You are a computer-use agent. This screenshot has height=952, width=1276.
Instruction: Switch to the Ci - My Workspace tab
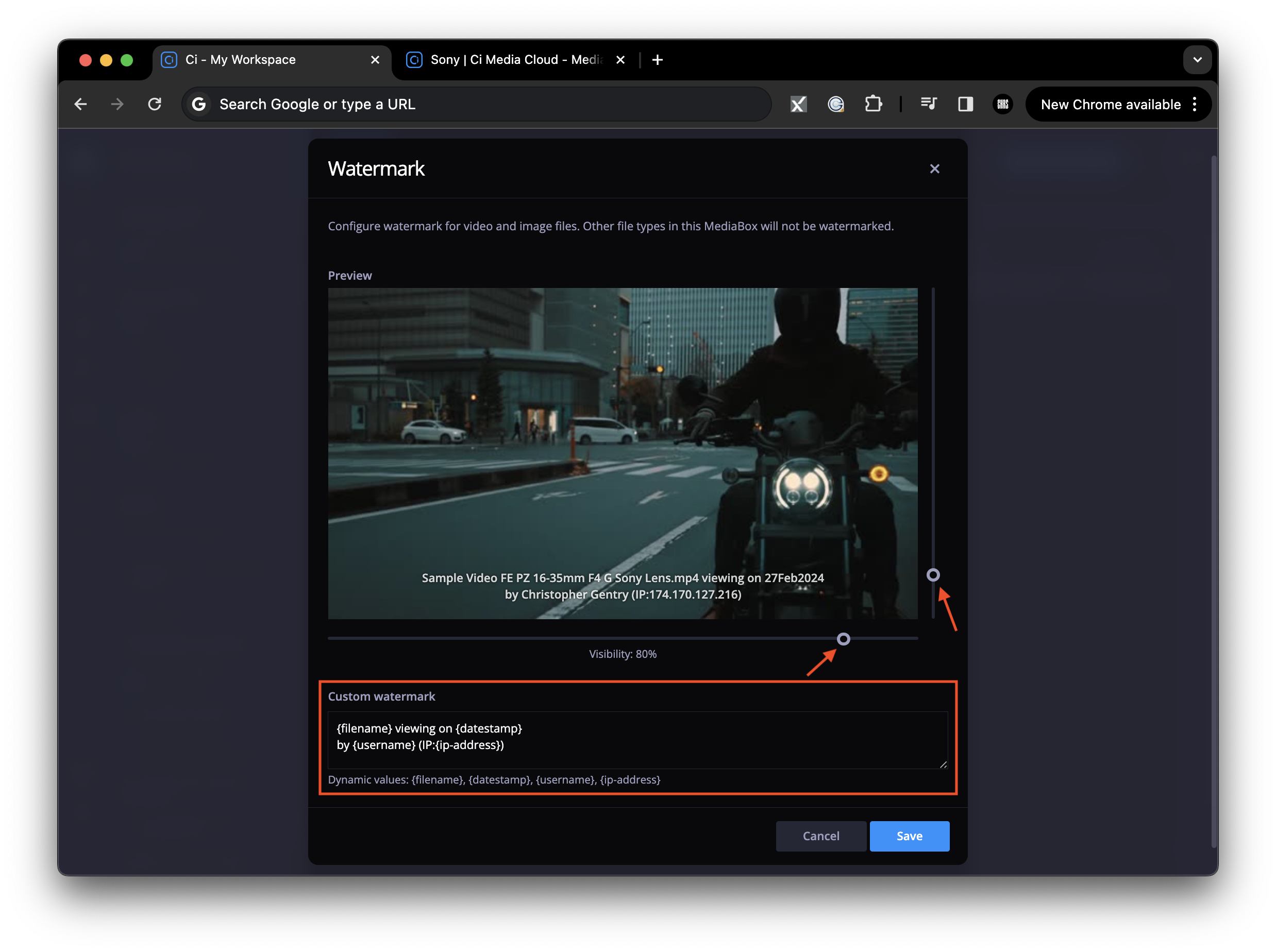point(271,60)
